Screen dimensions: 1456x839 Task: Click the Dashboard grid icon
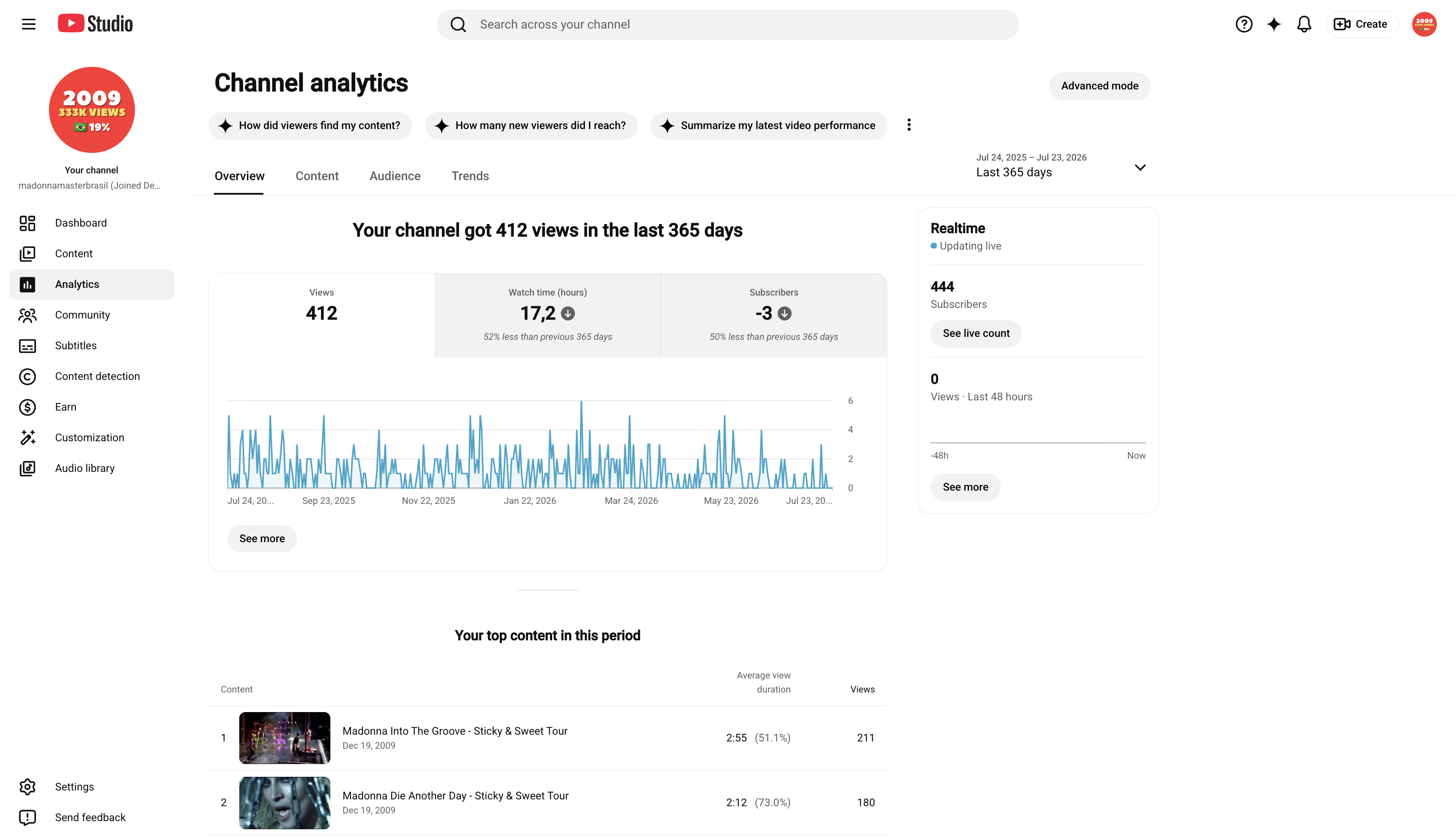pos(27,223)
